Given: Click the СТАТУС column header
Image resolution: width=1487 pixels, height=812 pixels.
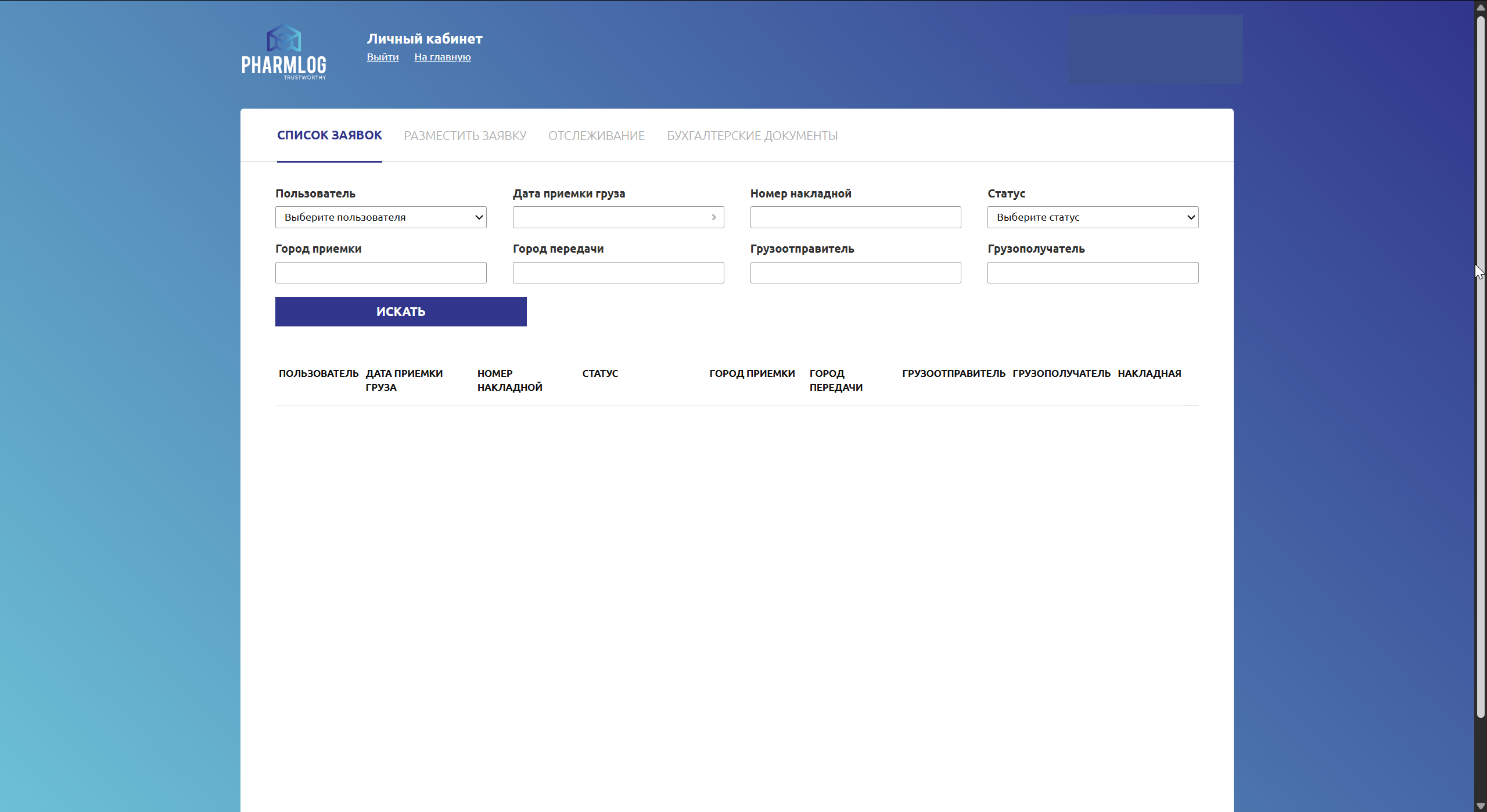Looking at the screenshot, I should coord(600,373).
